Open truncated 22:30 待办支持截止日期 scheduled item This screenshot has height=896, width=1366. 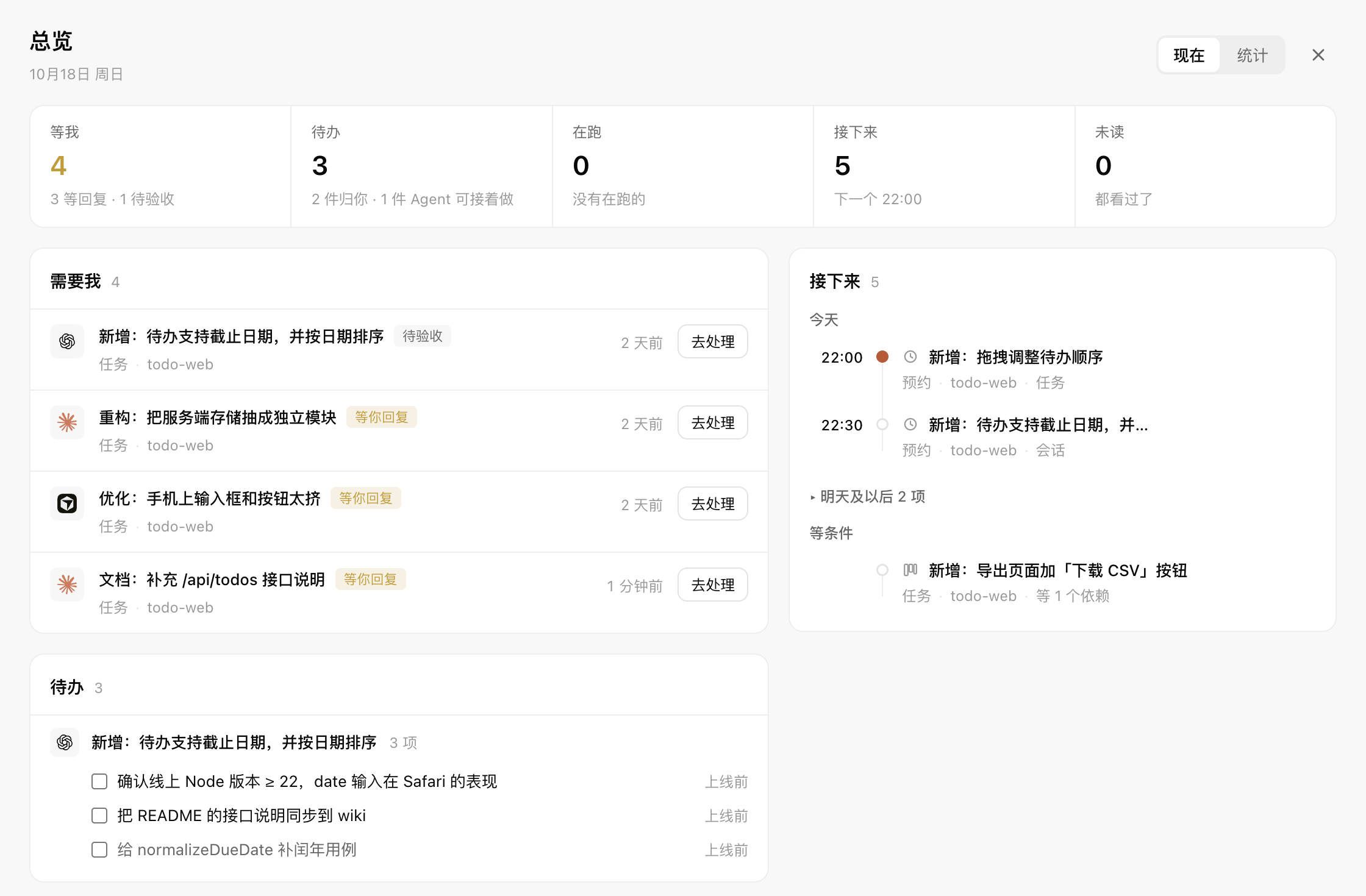(1038, 425)
